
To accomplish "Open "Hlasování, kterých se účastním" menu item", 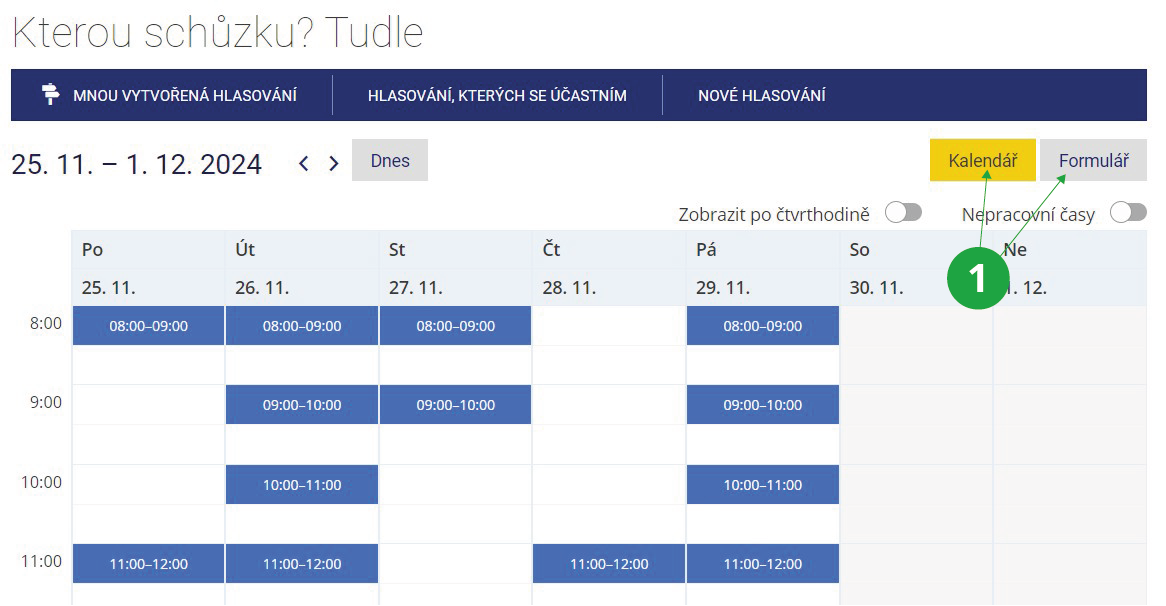I will pyautogui.click(x=497, y=96).
